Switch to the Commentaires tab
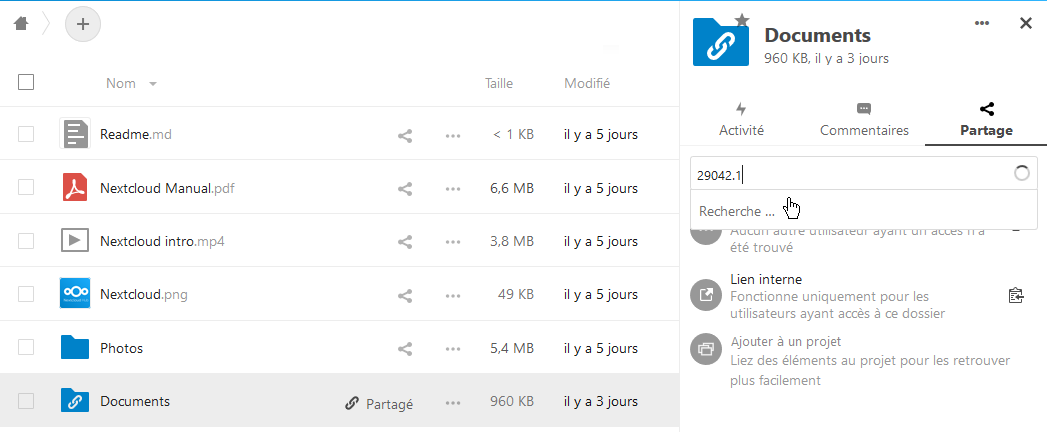 [864, 120]
